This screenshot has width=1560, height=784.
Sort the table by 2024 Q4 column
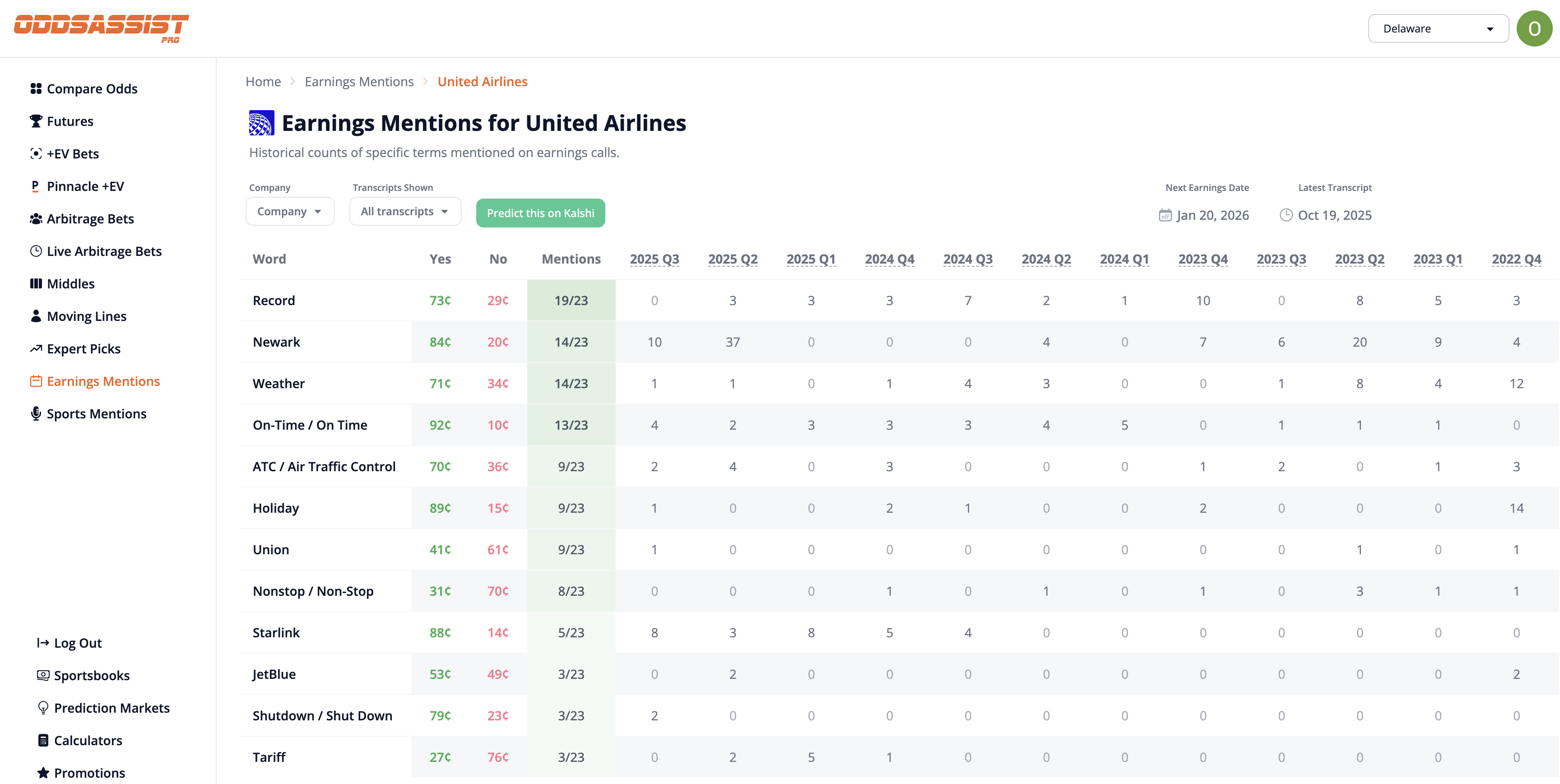pos(889,259)
